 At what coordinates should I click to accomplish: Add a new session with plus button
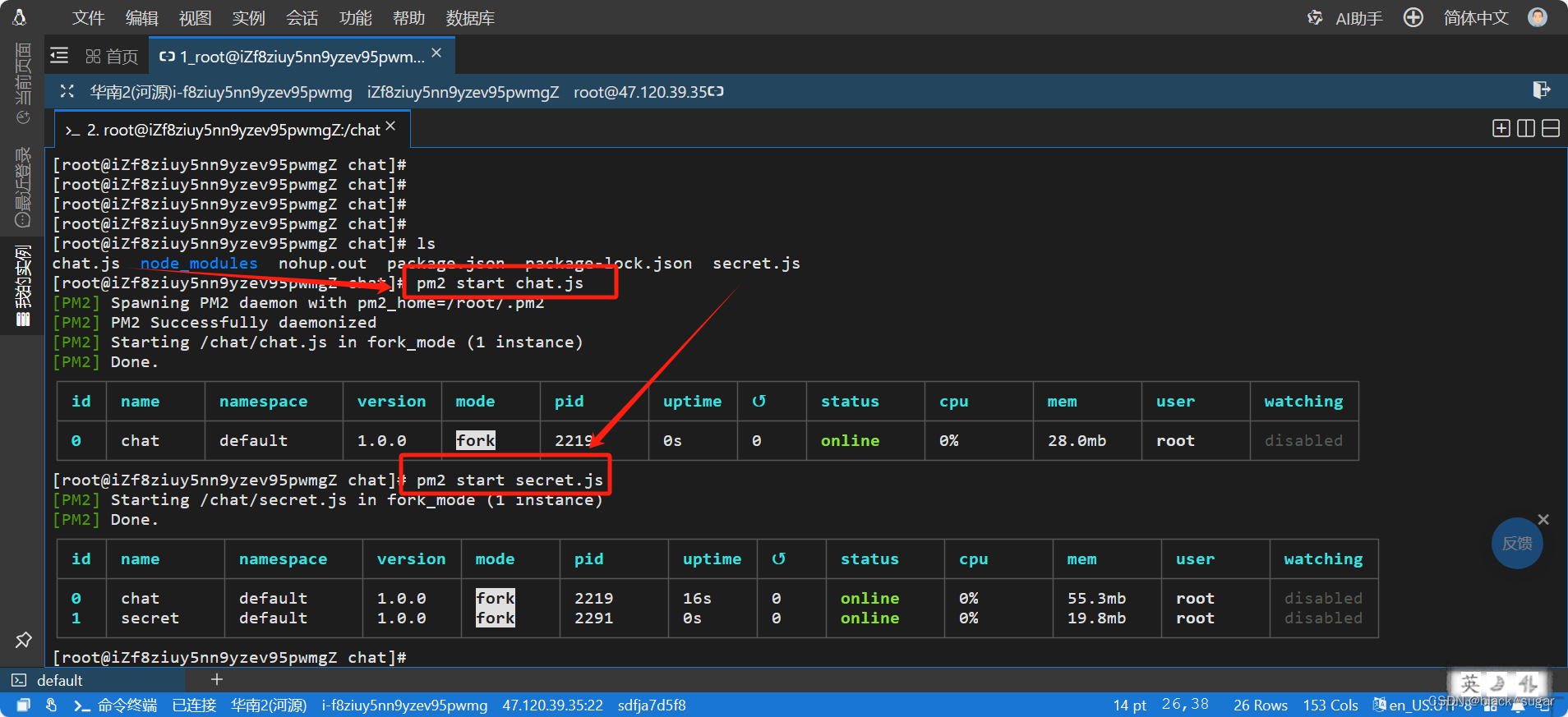(x=217, y=679)
